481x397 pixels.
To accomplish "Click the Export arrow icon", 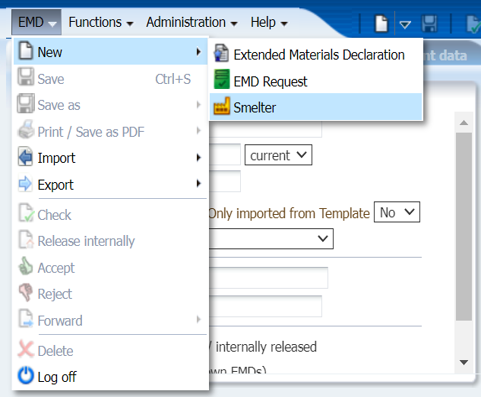I will tap(25, 183).
